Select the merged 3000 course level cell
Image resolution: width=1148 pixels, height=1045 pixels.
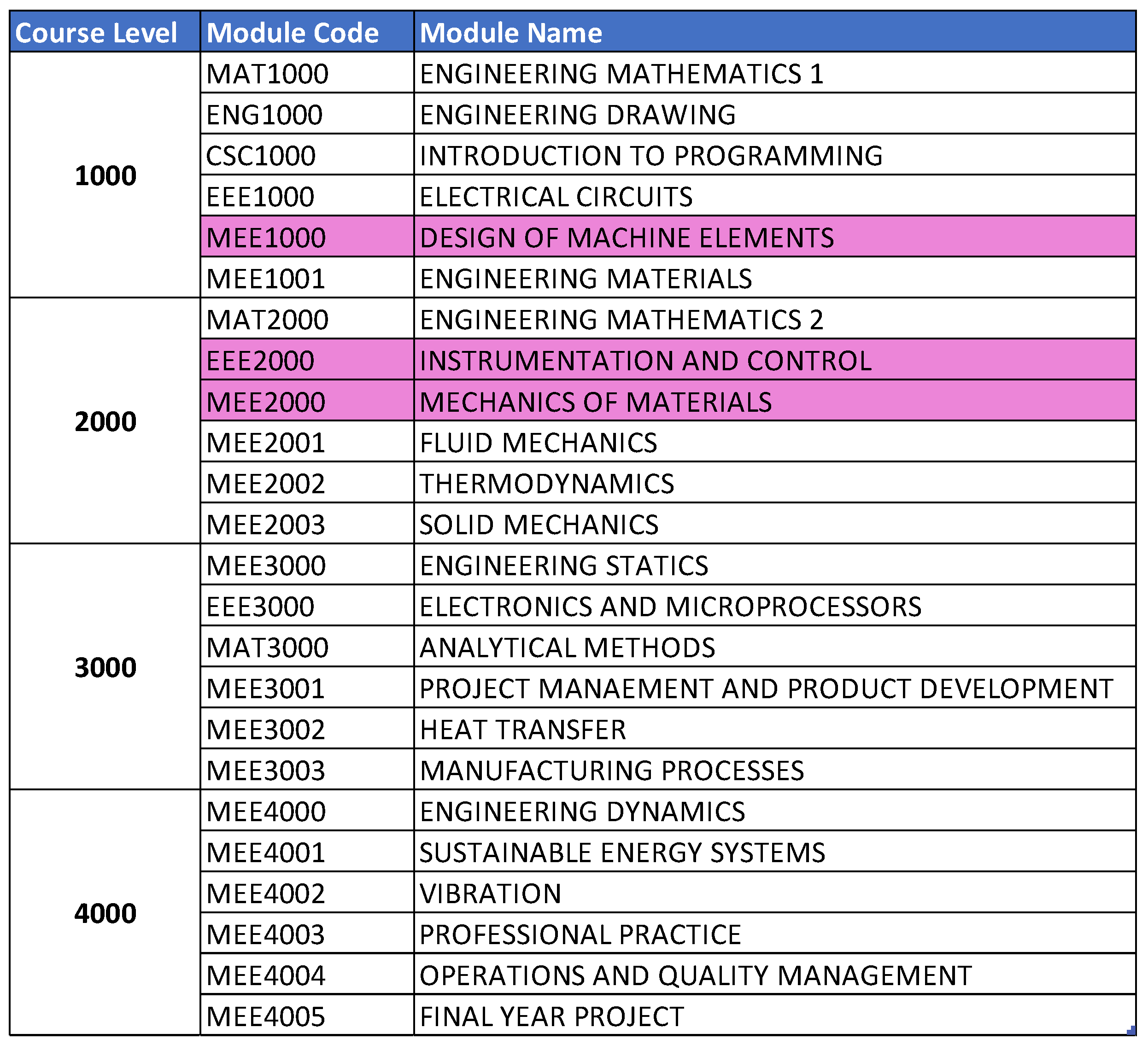click(x=105, y=667)
